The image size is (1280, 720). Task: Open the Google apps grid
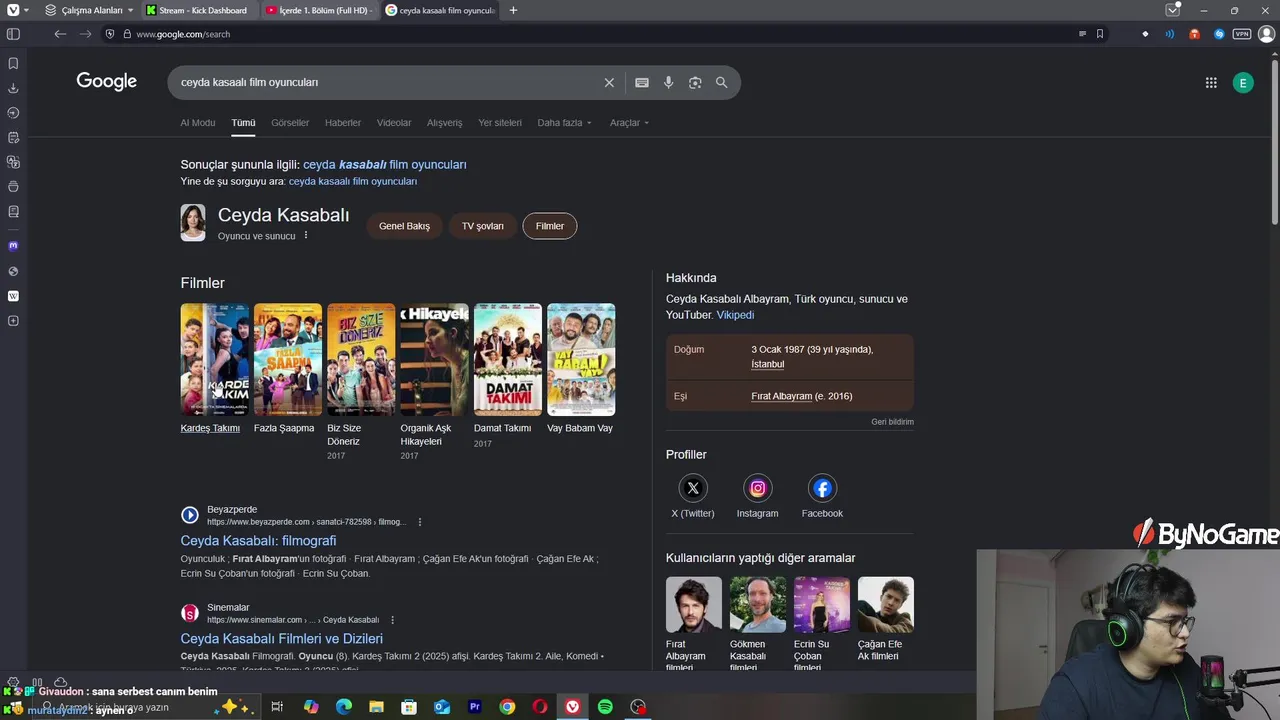pyautogui.click(x=1211, y=83)
